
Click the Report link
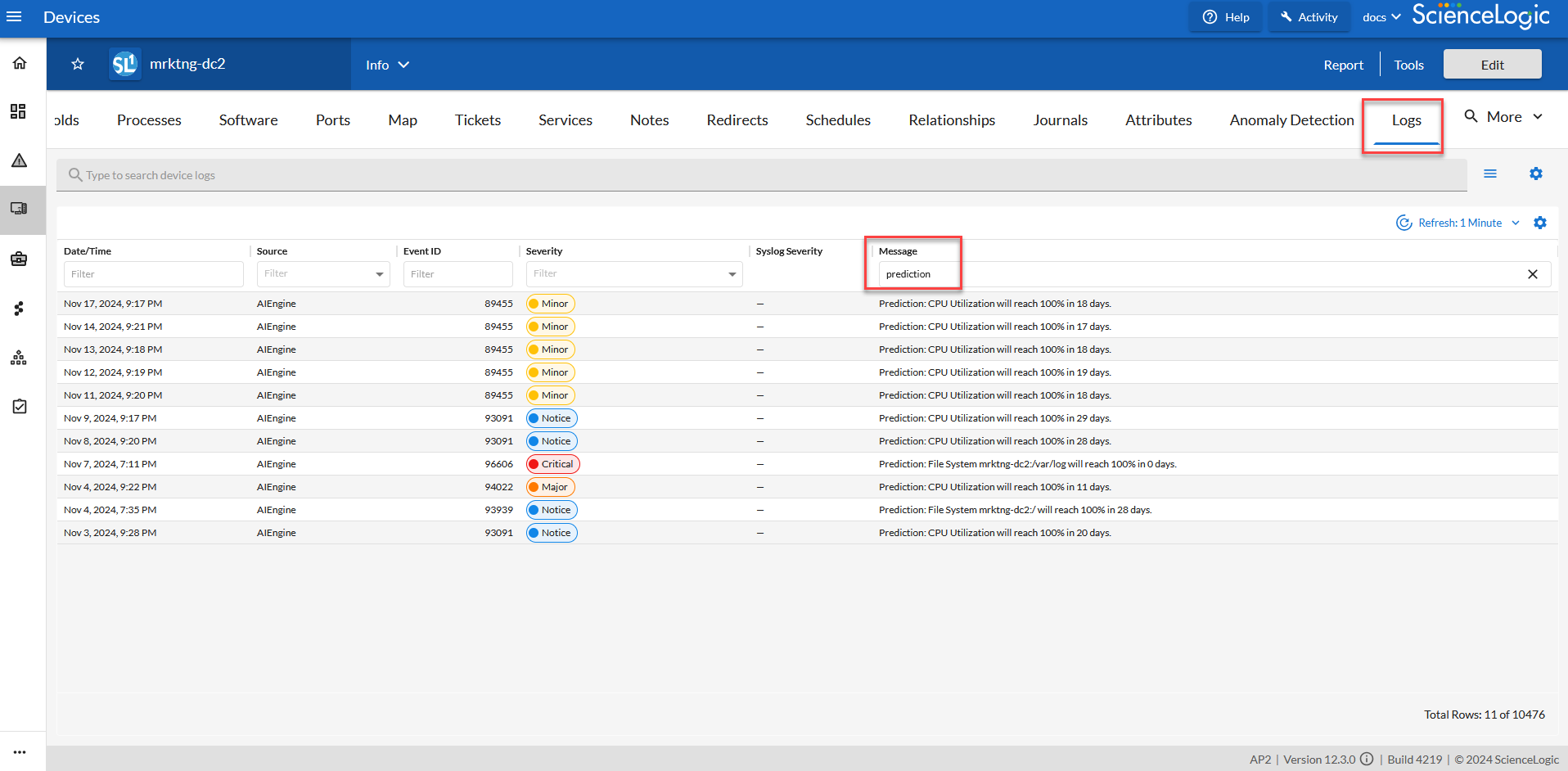point(1343,65)
